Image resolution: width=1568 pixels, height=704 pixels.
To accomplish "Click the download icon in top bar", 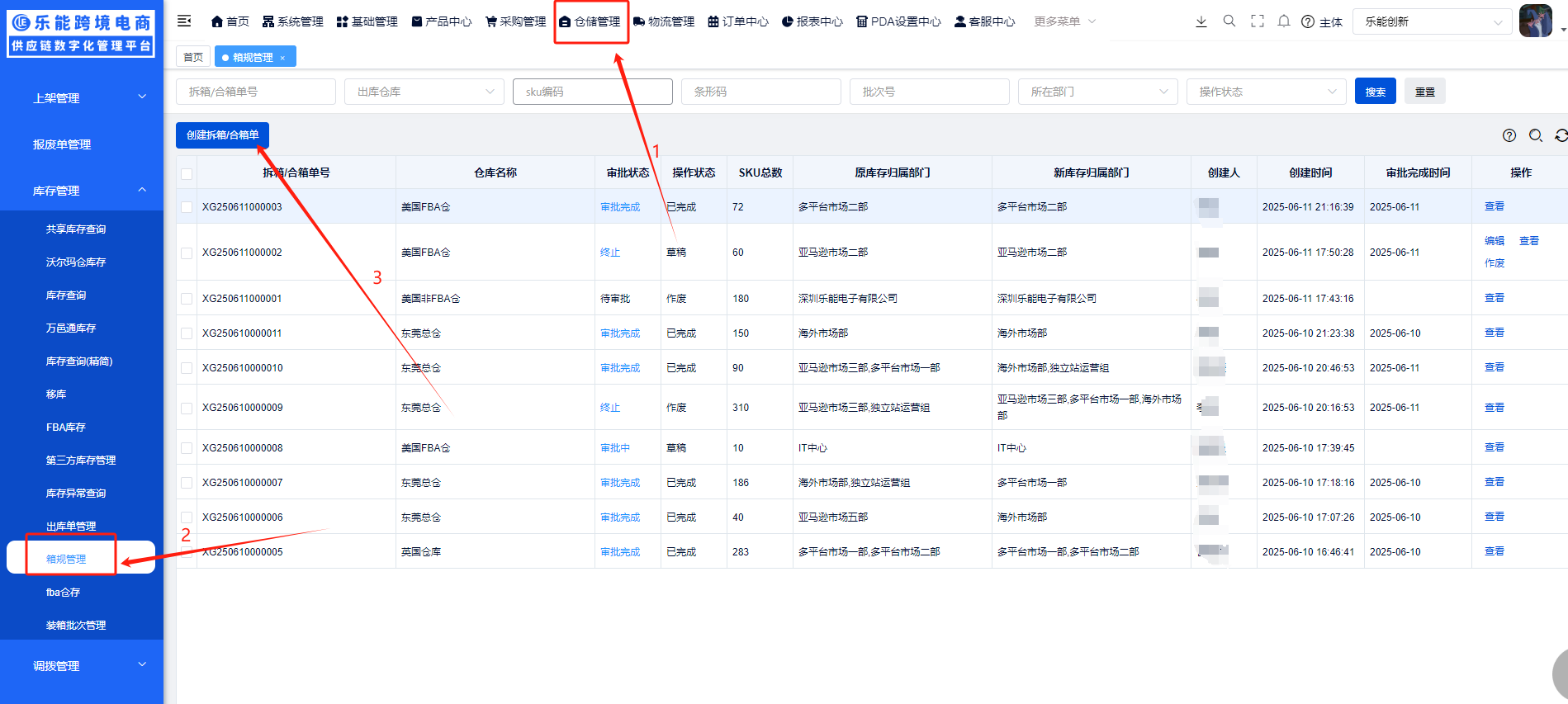I will point(1201,21).
